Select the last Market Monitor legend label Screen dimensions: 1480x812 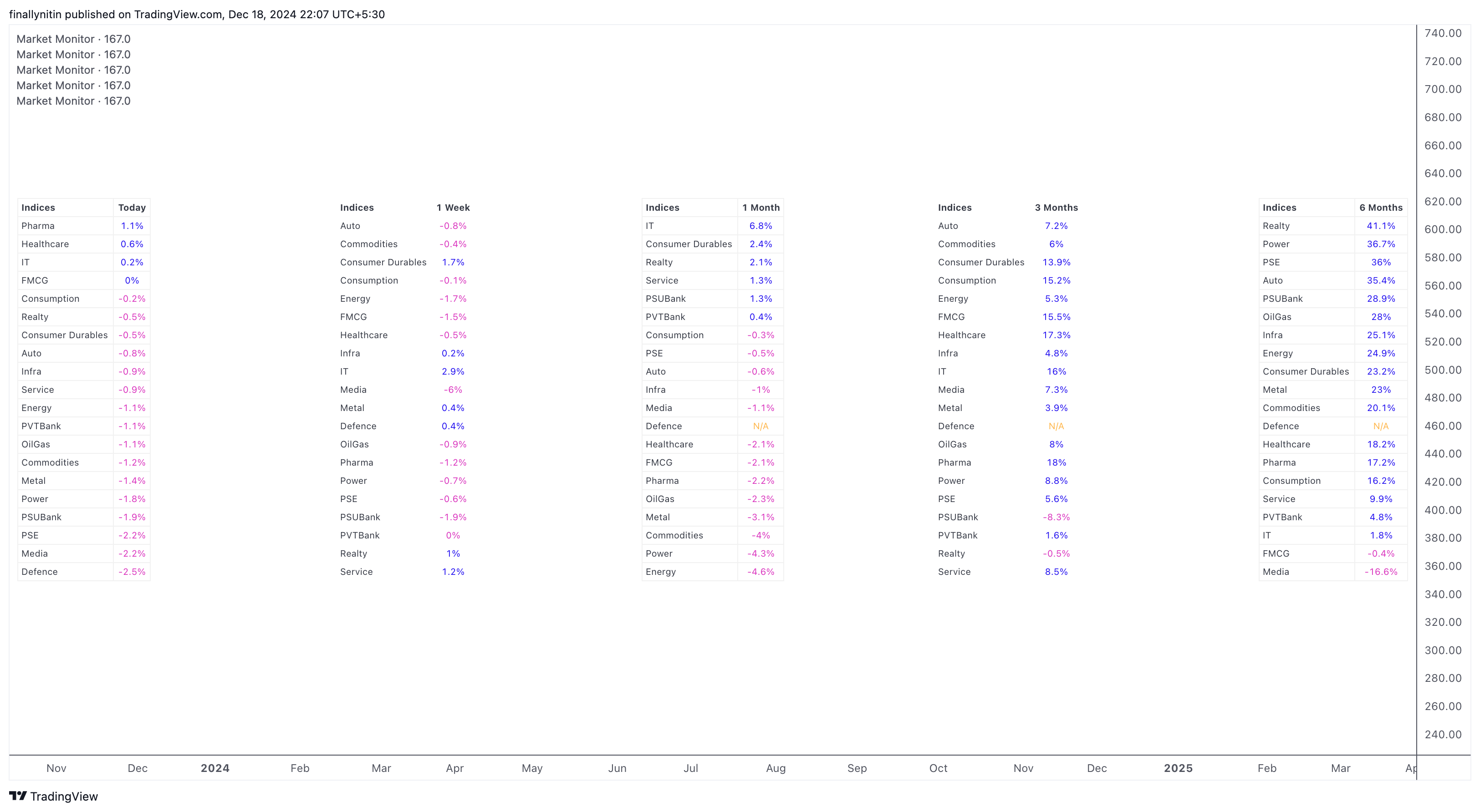73,101
